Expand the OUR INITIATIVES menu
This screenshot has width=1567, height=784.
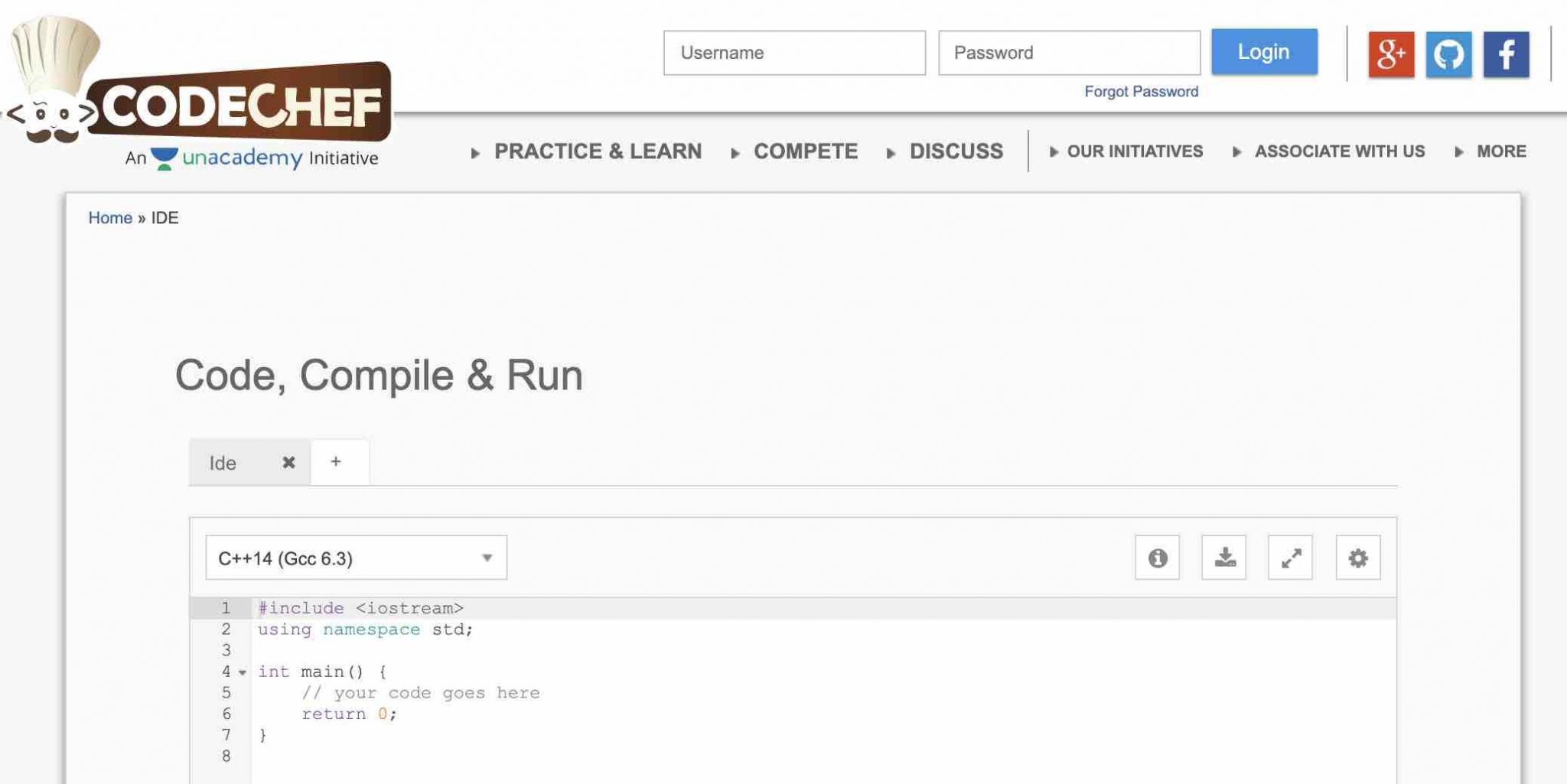tap(1135, 151)
